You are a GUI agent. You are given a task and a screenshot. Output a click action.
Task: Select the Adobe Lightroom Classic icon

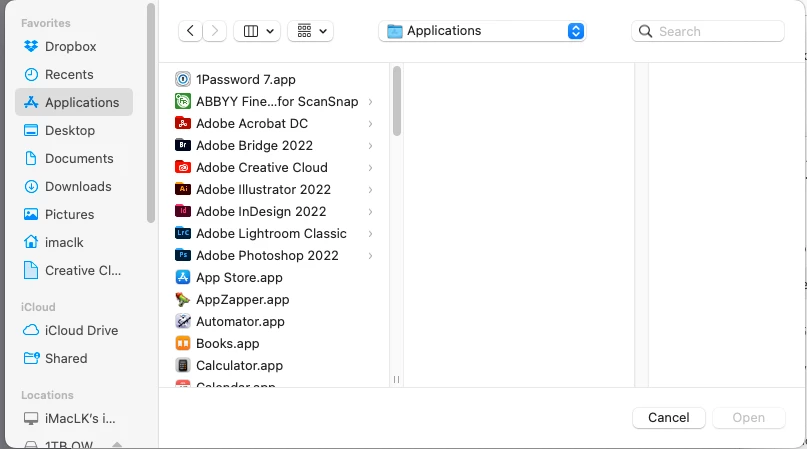[x=183, y=233]
